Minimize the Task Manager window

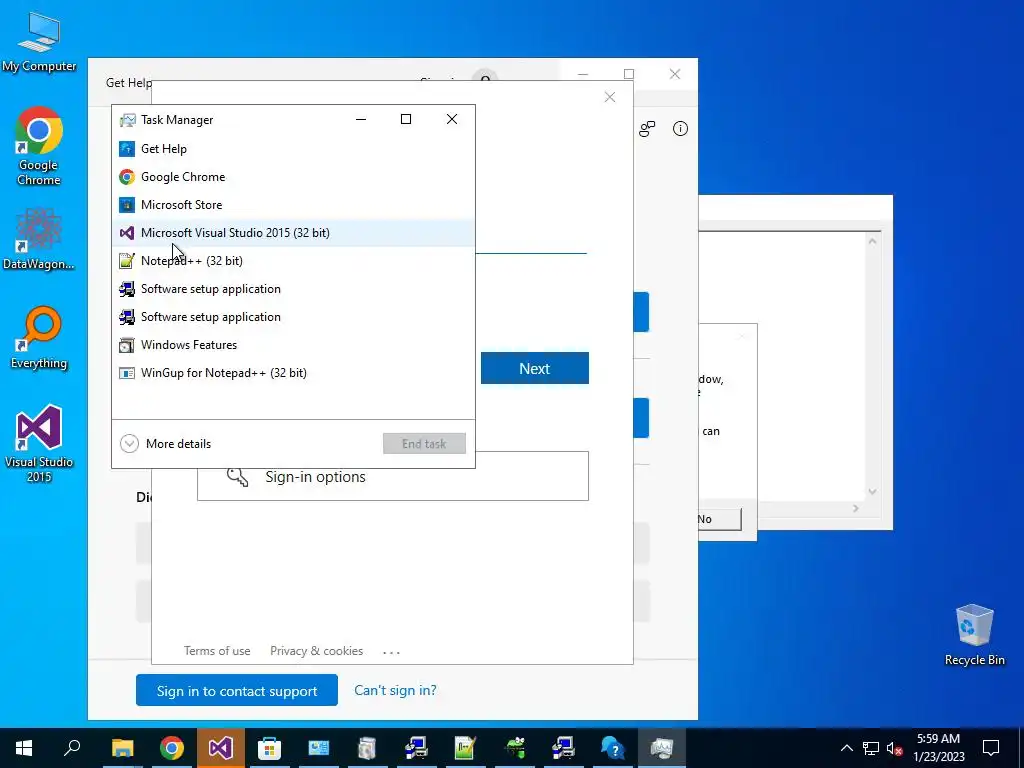(360, 119)
